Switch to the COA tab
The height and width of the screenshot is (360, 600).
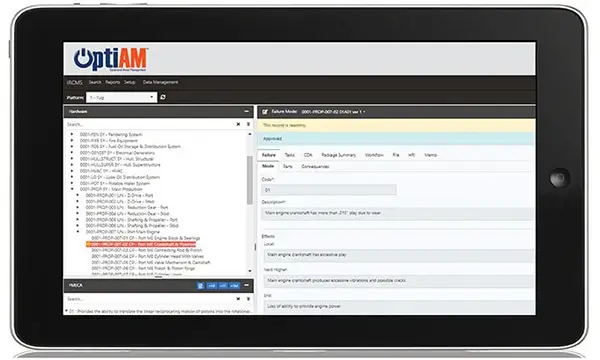(x=308, y=155)
